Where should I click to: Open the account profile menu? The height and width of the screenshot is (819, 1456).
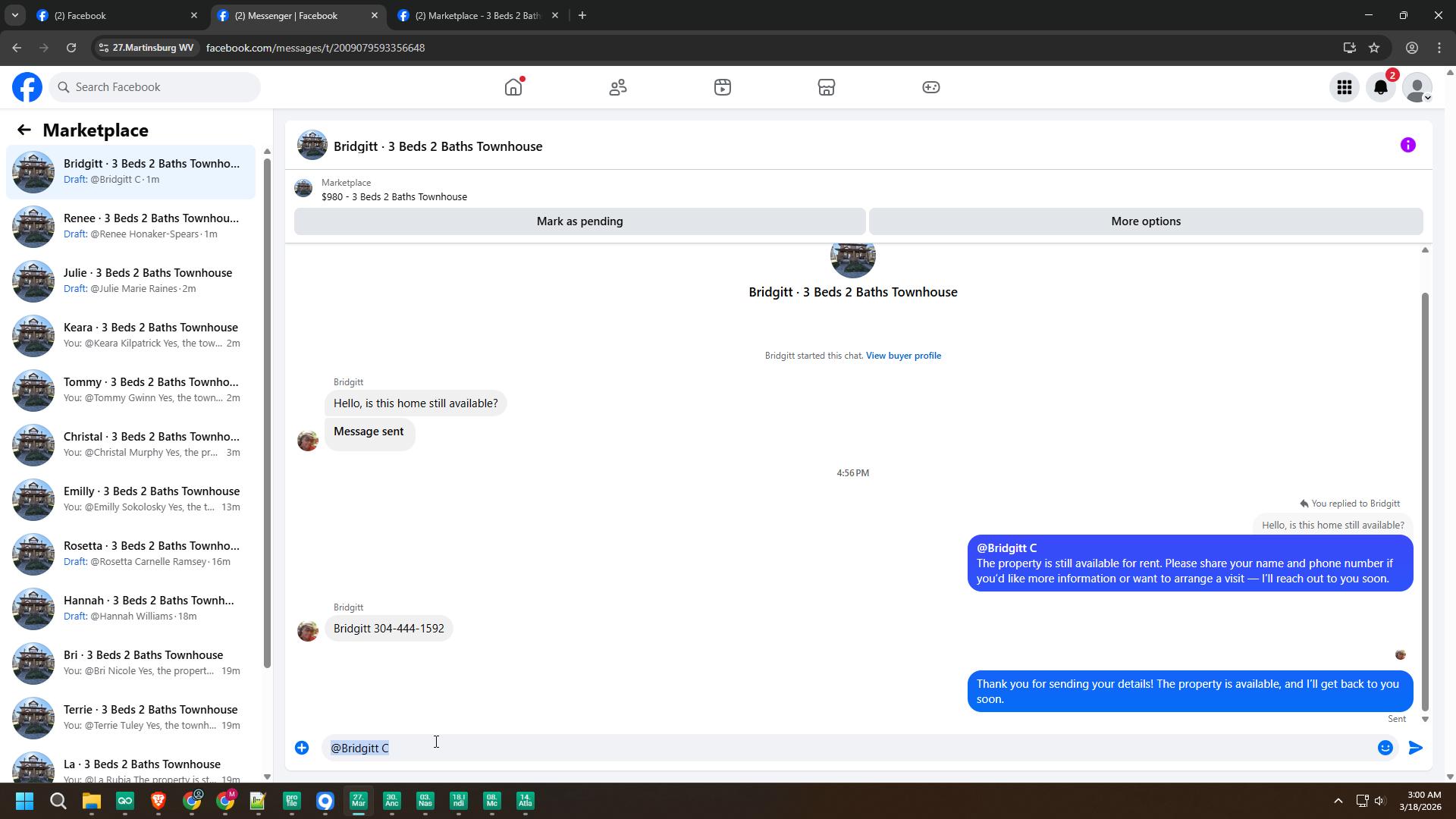coord(1417,87)
